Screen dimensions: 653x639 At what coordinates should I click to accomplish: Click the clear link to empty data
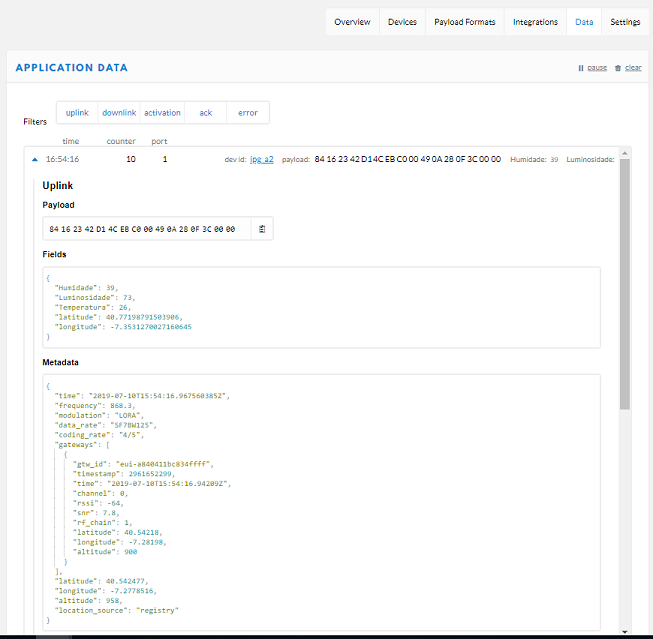point(633,68)
